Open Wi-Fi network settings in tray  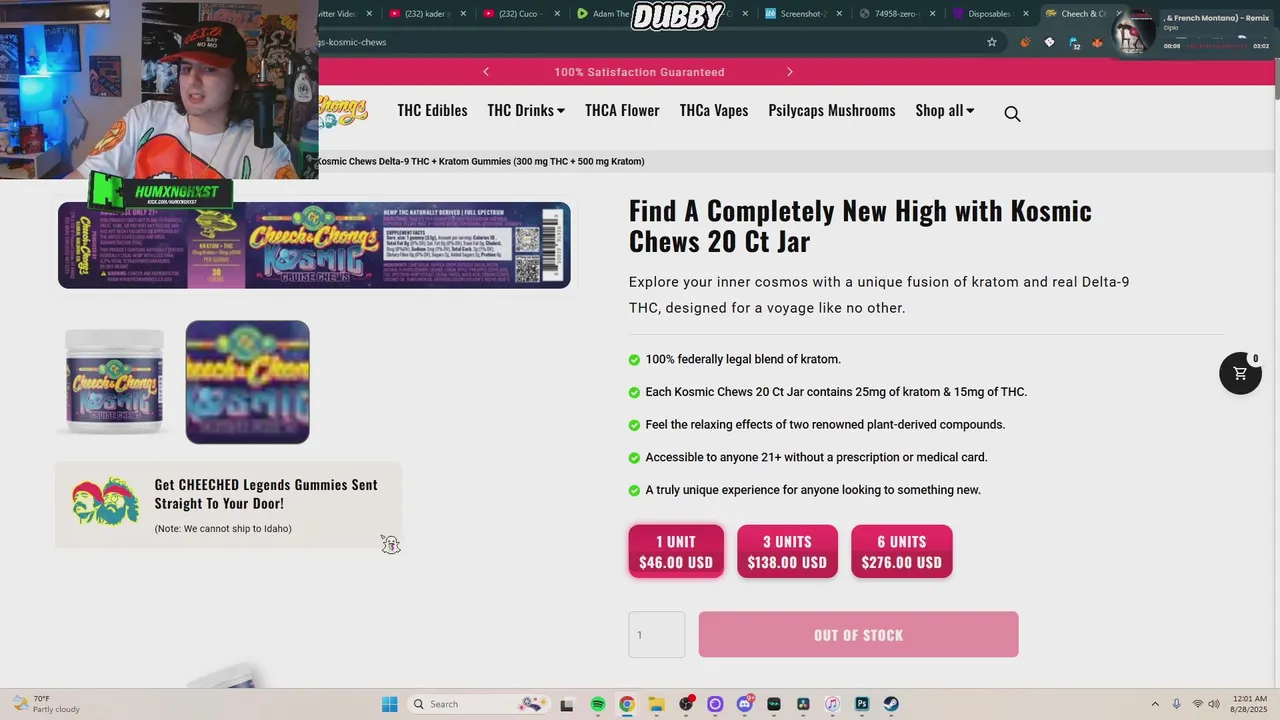[1198, 704]
